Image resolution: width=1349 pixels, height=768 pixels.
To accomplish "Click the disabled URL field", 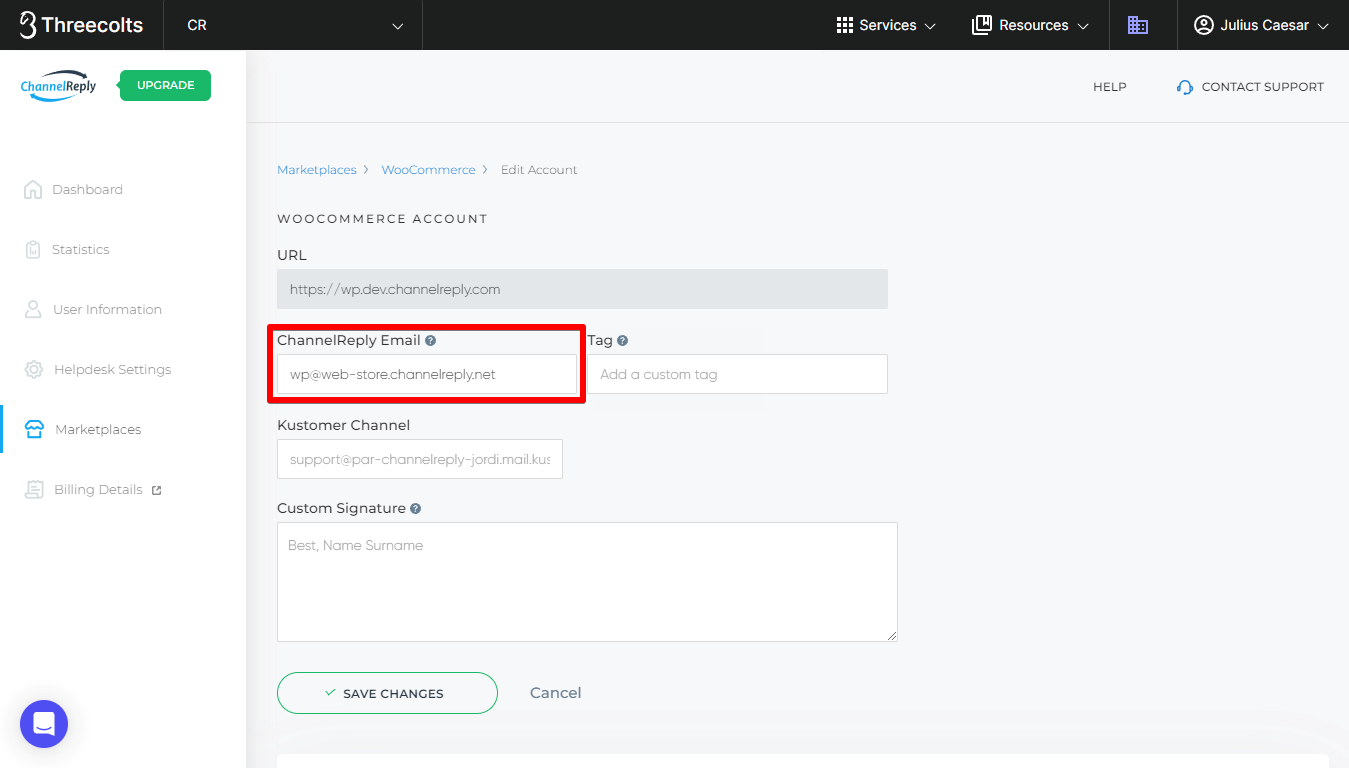I will (582, 289).
